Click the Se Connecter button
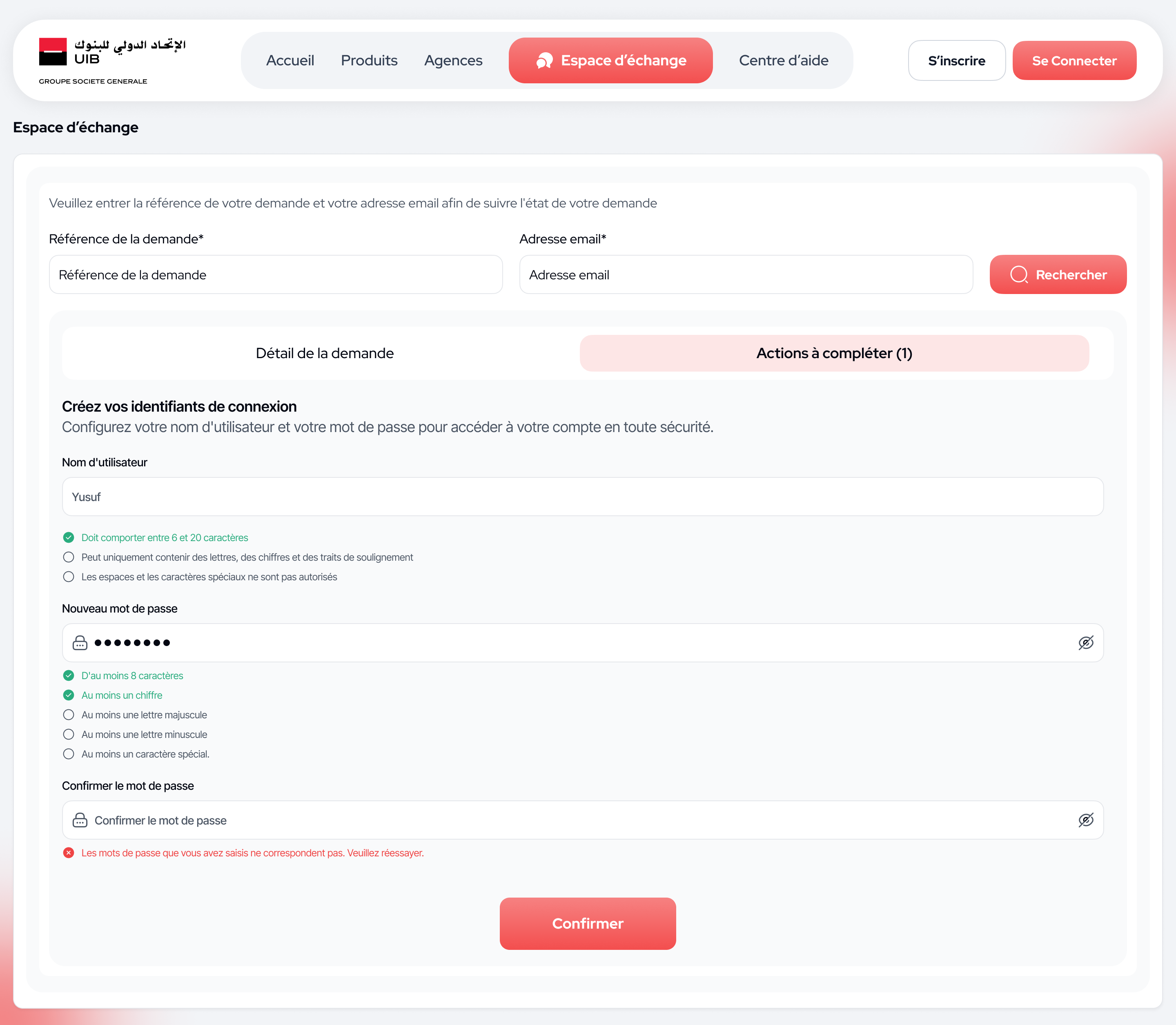 point(1074,60)
